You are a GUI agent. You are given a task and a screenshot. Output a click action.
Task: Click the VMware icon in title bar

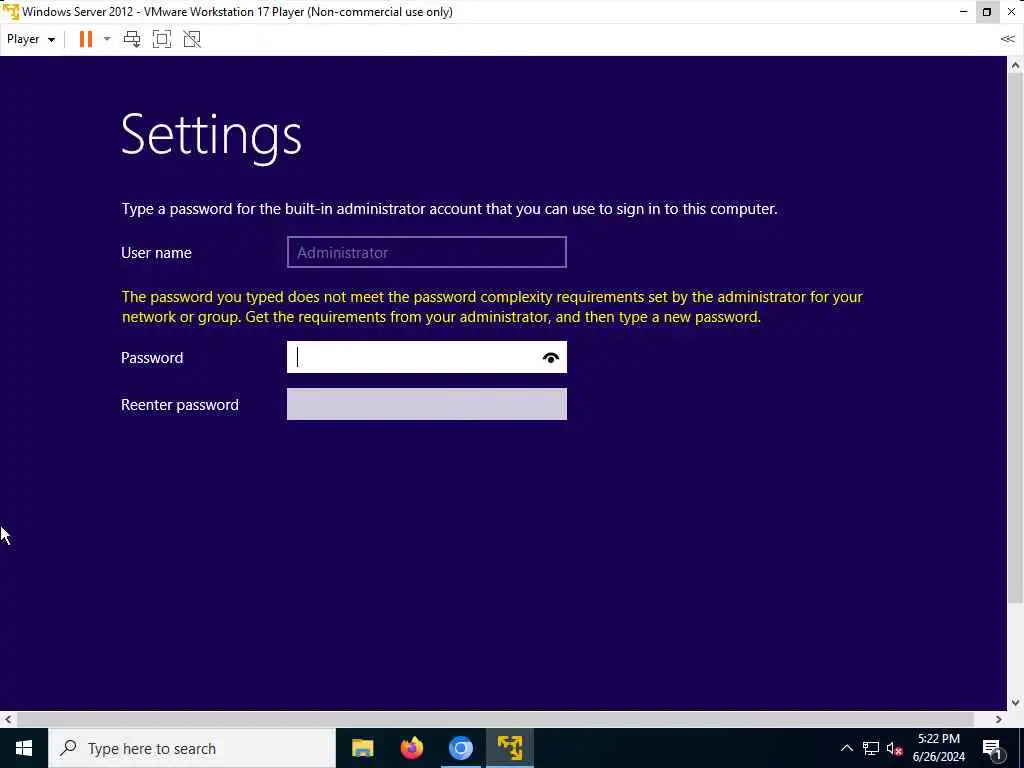(10, 12)
